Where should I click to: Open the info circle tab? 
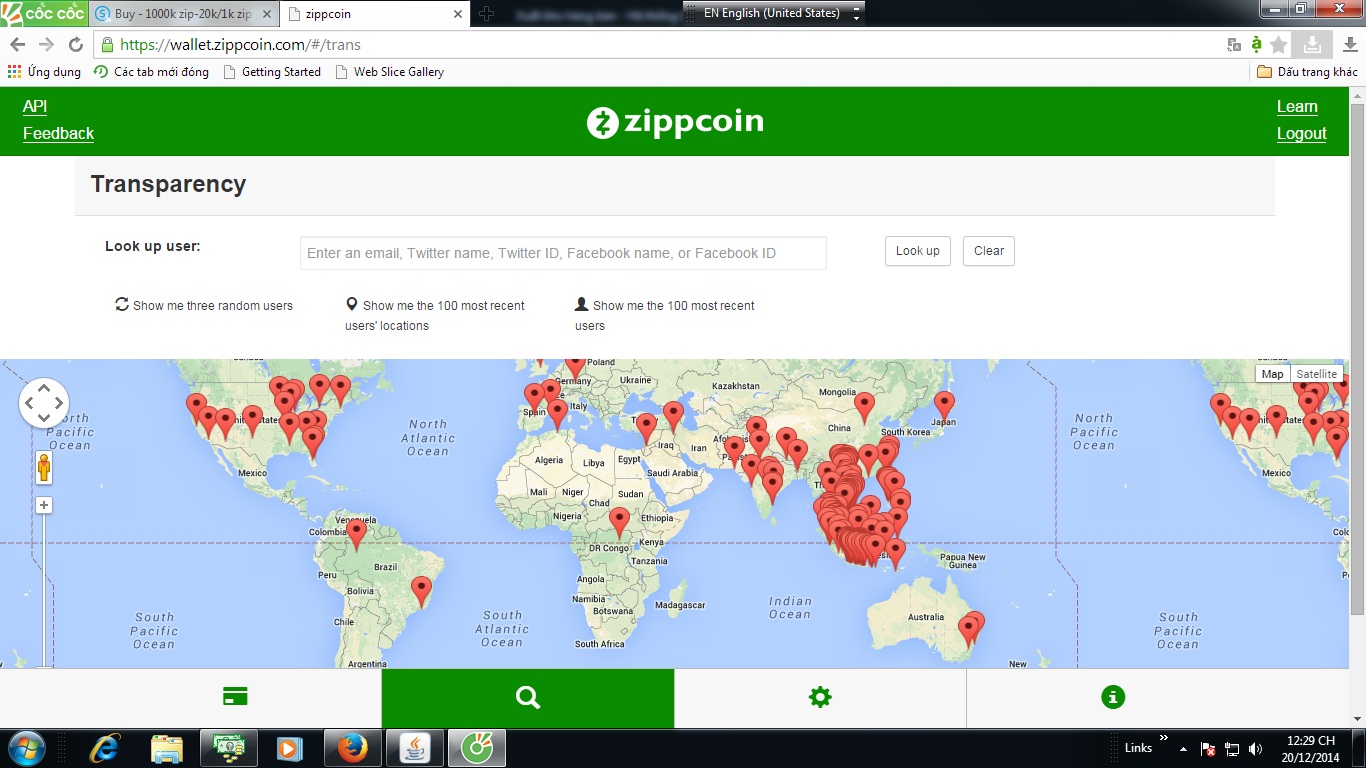pyautogui.click(x=1113, y=697)
